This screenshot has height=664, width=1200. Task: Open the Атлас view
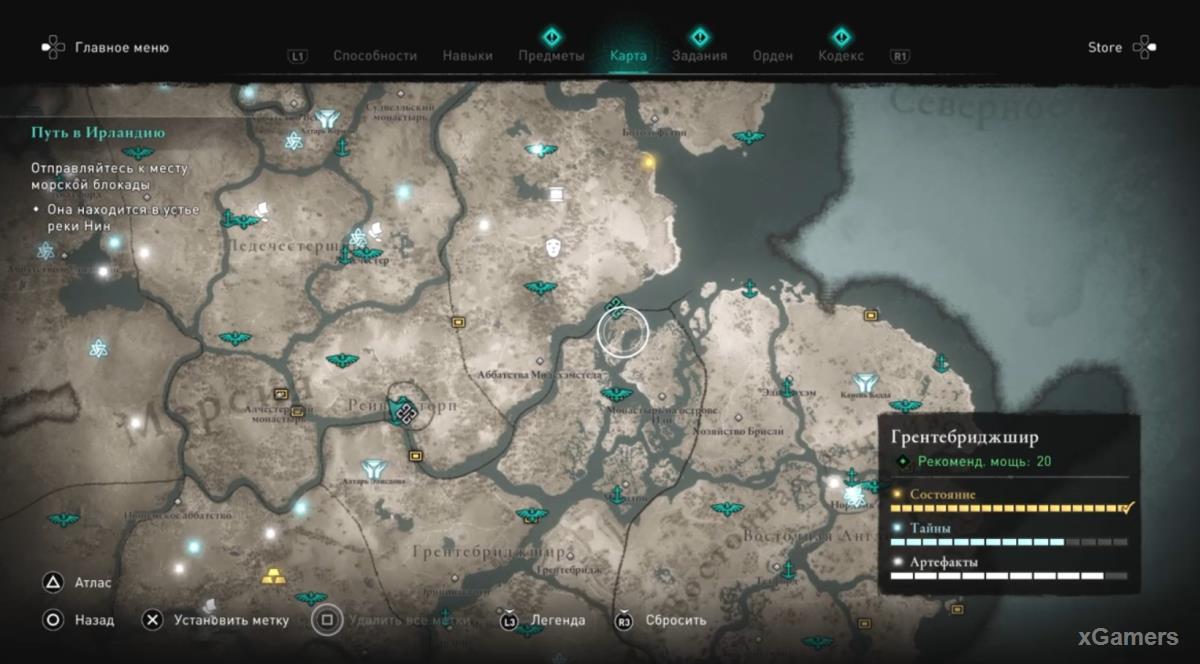(93, 582)
